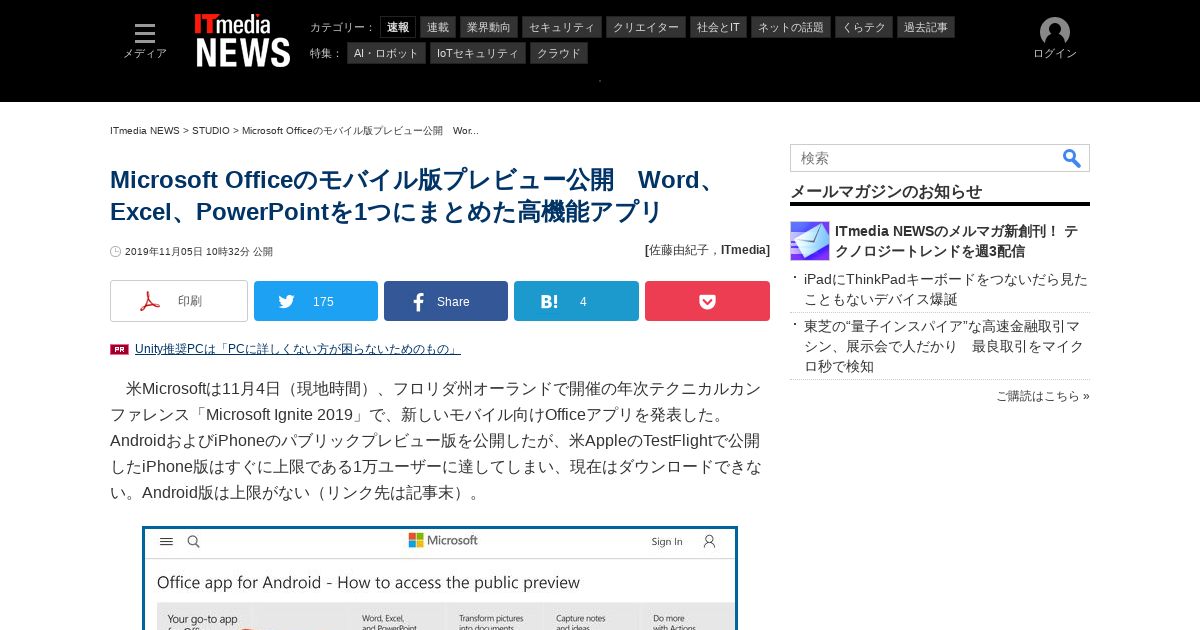
Task: Open the iPadにThinkPadキーボード article
Action: pos(946,289)
